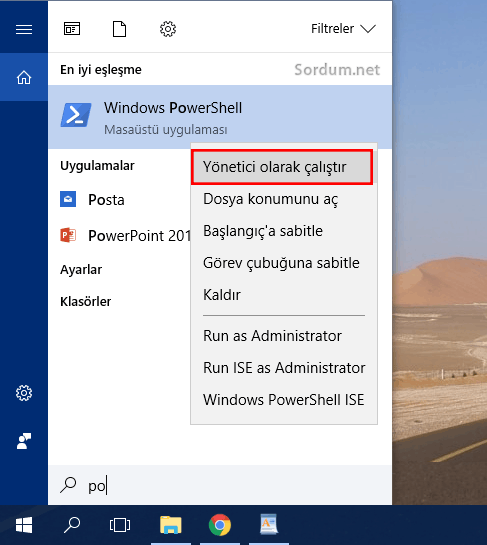Open File Explorer from the taskbar
The height and width of the screenshot is (545, 487).
(171, 525)
